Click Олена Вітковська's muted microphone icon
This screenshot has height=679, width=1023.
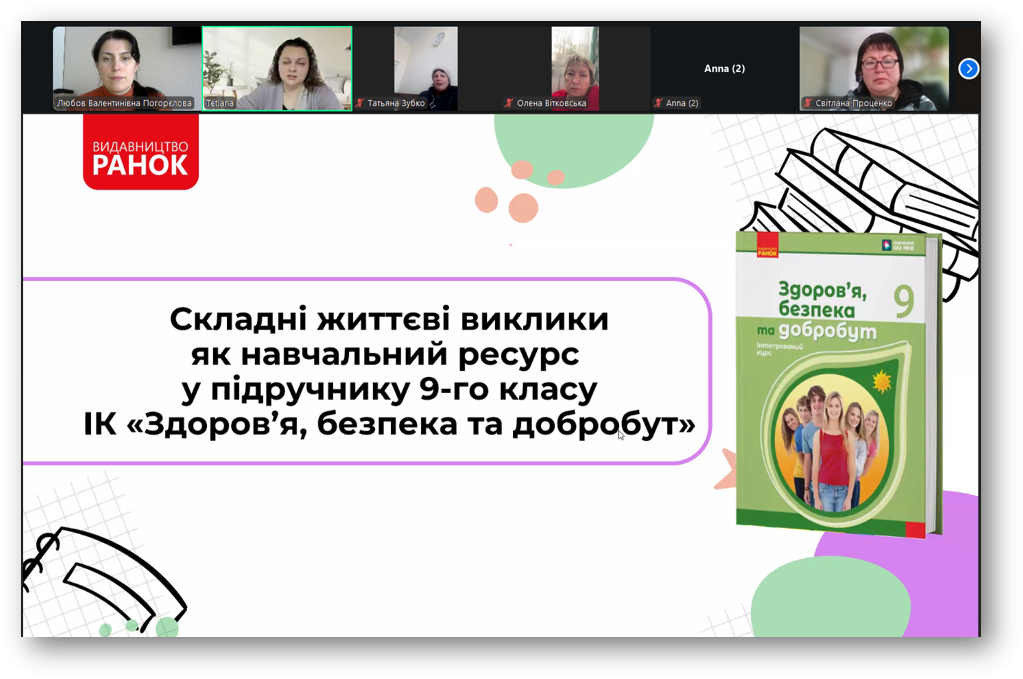click(x=509, y=103)
